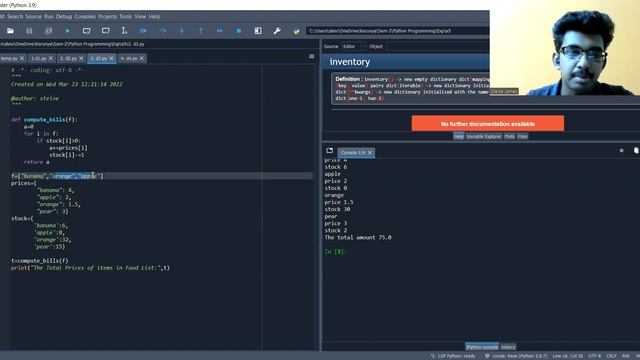Screen dimensions: 640x360
Task: Click the 'return a' code line
Action: tap(36, 162)
